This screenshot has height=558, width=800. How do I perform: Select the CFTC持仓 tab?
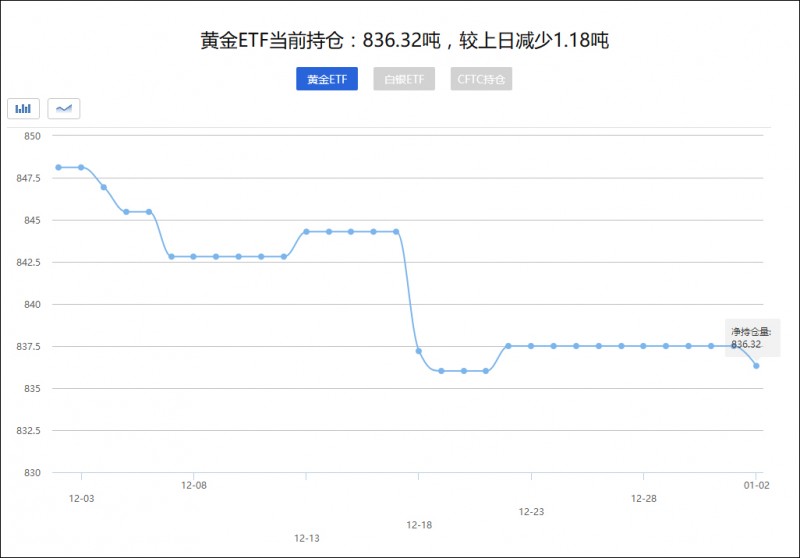[481, 79]
